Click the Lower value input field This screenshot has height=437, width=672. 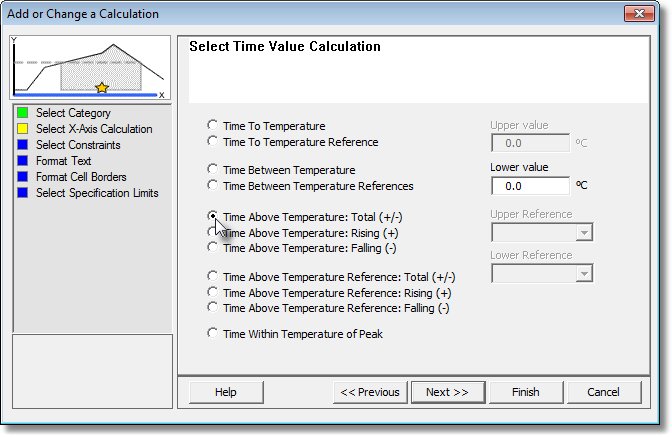click(530, 186)
